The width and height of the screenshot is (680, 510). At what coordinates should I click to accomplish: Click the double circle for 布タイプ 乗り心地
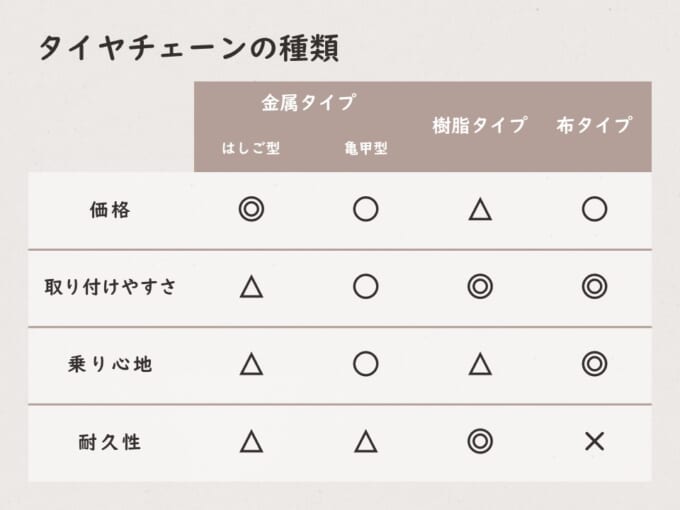coord(595,364)
